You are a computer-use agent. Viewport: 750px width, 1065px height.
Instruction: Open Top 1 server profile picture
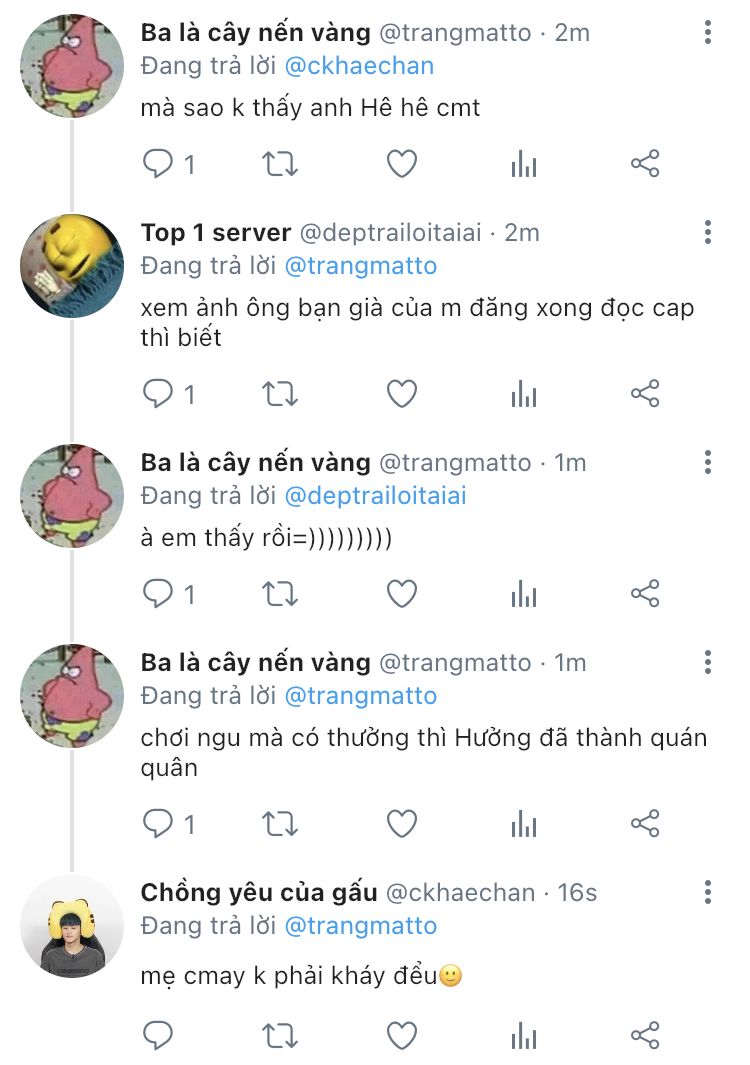tap(72, 266)
